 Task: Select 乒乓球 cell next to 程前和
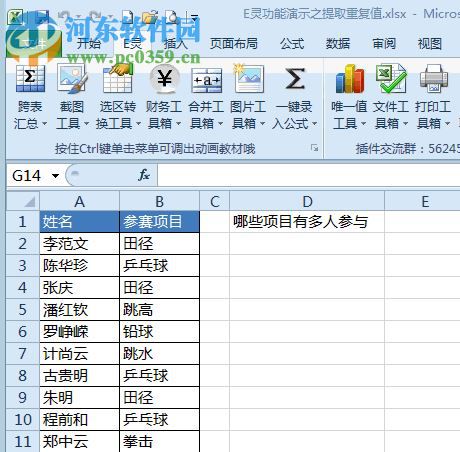point(159,420)
